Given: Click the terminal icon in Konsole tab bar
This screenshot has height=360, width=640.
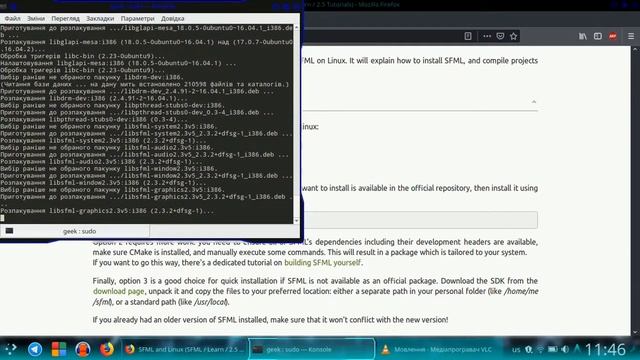Looking at the screenshot, I should 9,231.
